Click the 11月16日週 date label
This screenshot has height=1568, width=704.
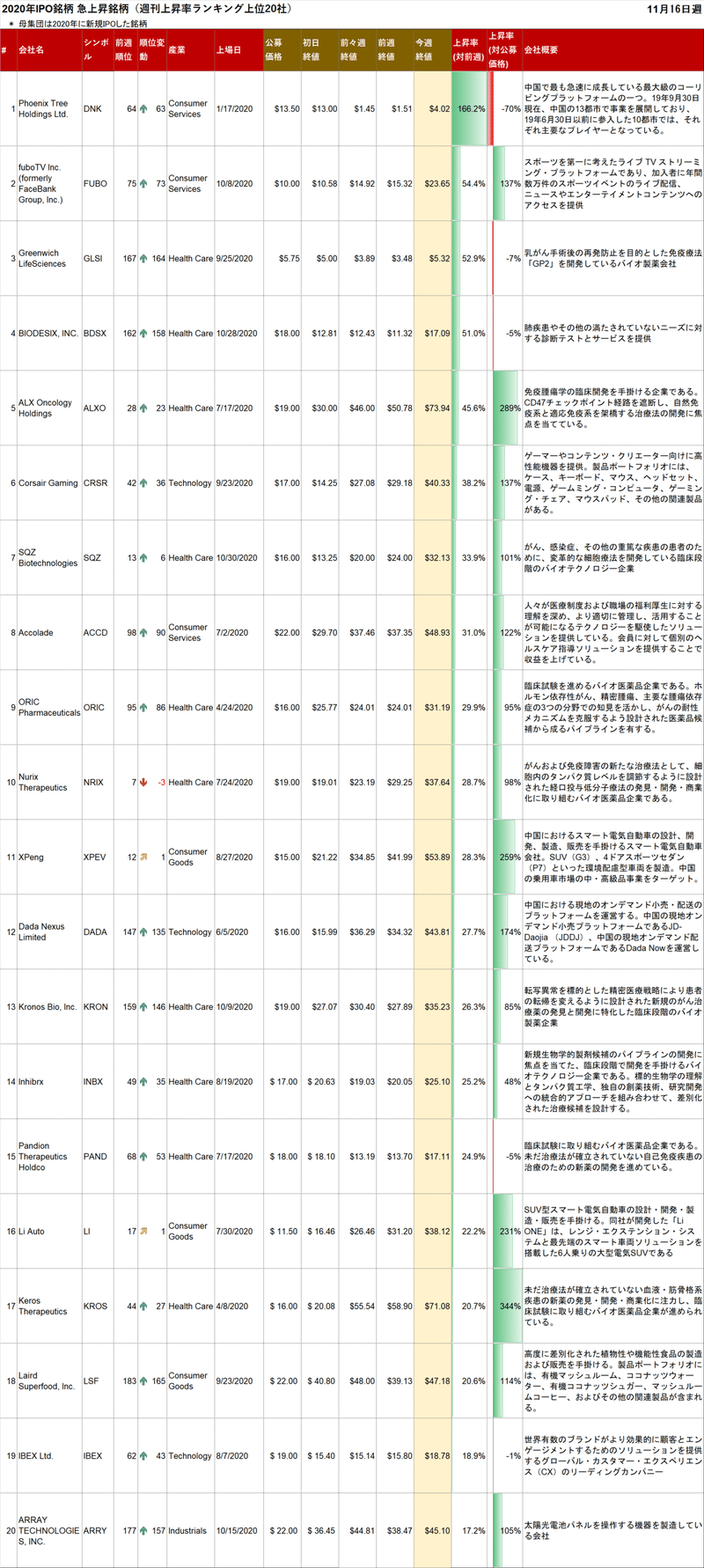[x=672, y=9]
